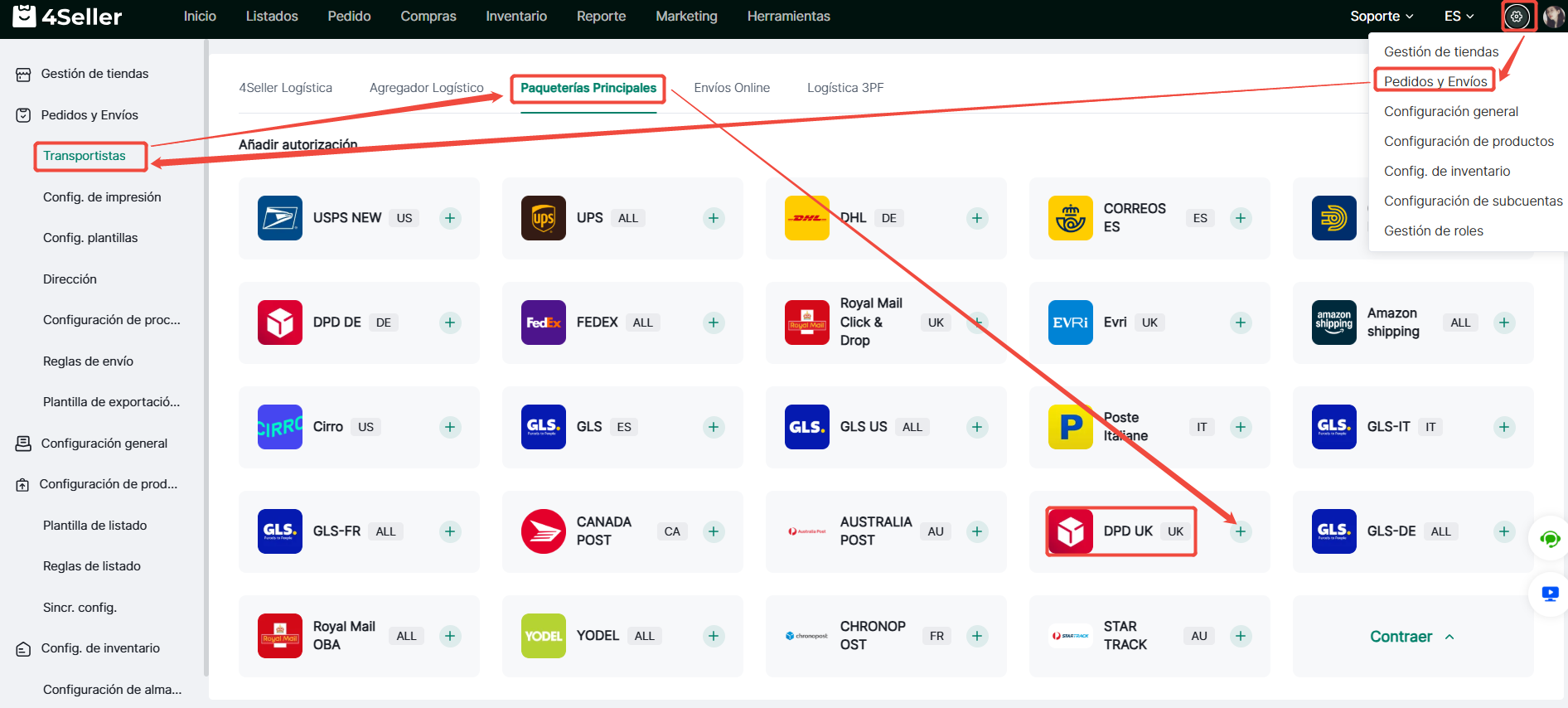1568x708 pixels.
Task: Open the user avatar profile
Action: click(1553, 17)
